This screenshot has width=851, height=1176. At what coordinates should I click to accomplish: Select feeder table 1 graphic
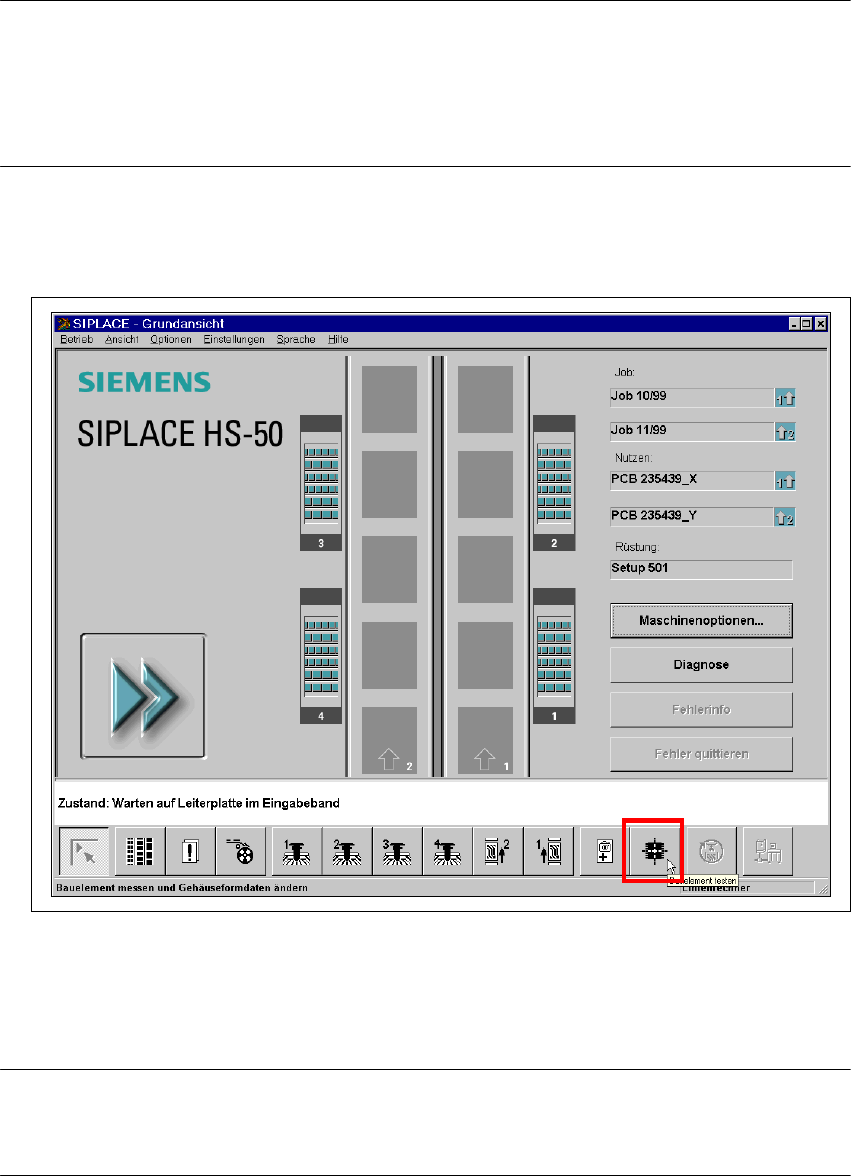[554, 656]
